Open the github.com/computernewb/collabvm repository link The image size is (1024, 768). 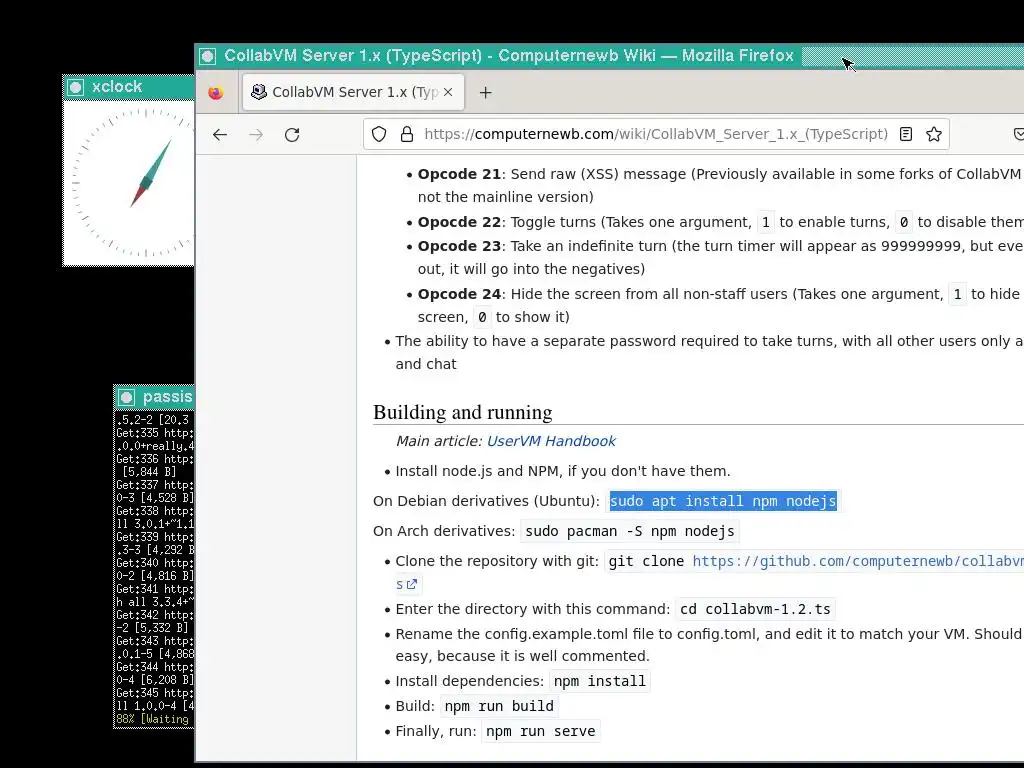pos(857,561)
